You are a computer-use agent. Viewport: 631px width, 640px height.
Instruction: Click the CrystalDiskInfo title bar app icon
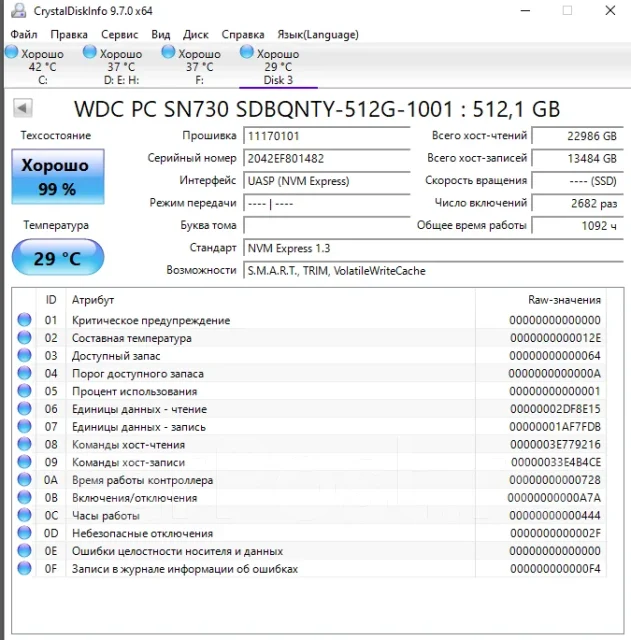tap(18, 11)
